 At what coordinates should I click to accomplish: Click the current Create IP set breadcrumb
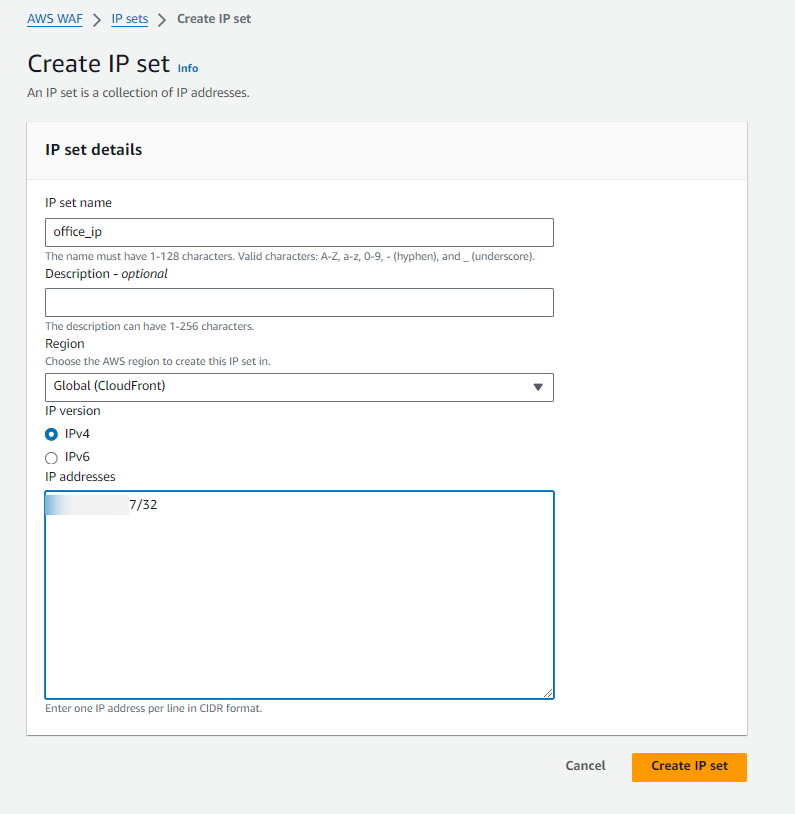(x=214, y=19)
